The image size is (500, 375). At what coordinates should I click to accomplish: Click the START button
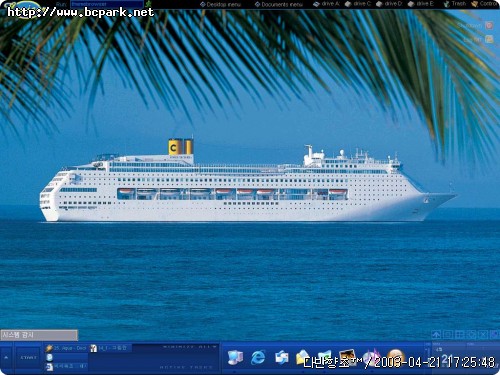(x=28, y=358)
